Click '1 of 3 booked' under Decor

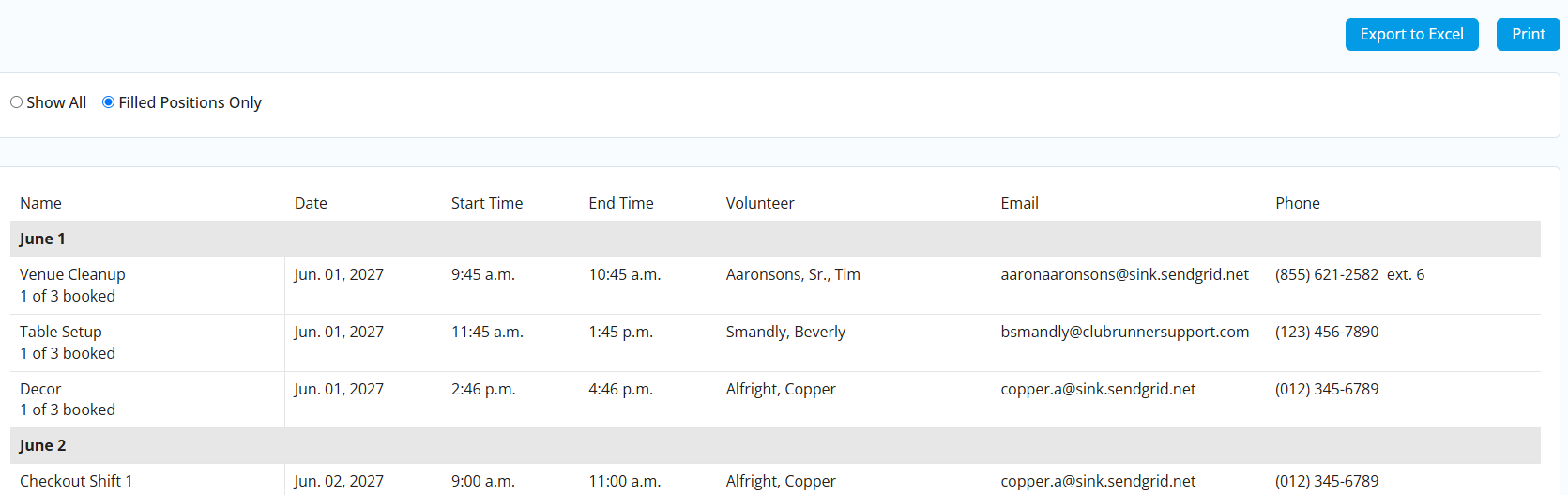coord(68,410)
